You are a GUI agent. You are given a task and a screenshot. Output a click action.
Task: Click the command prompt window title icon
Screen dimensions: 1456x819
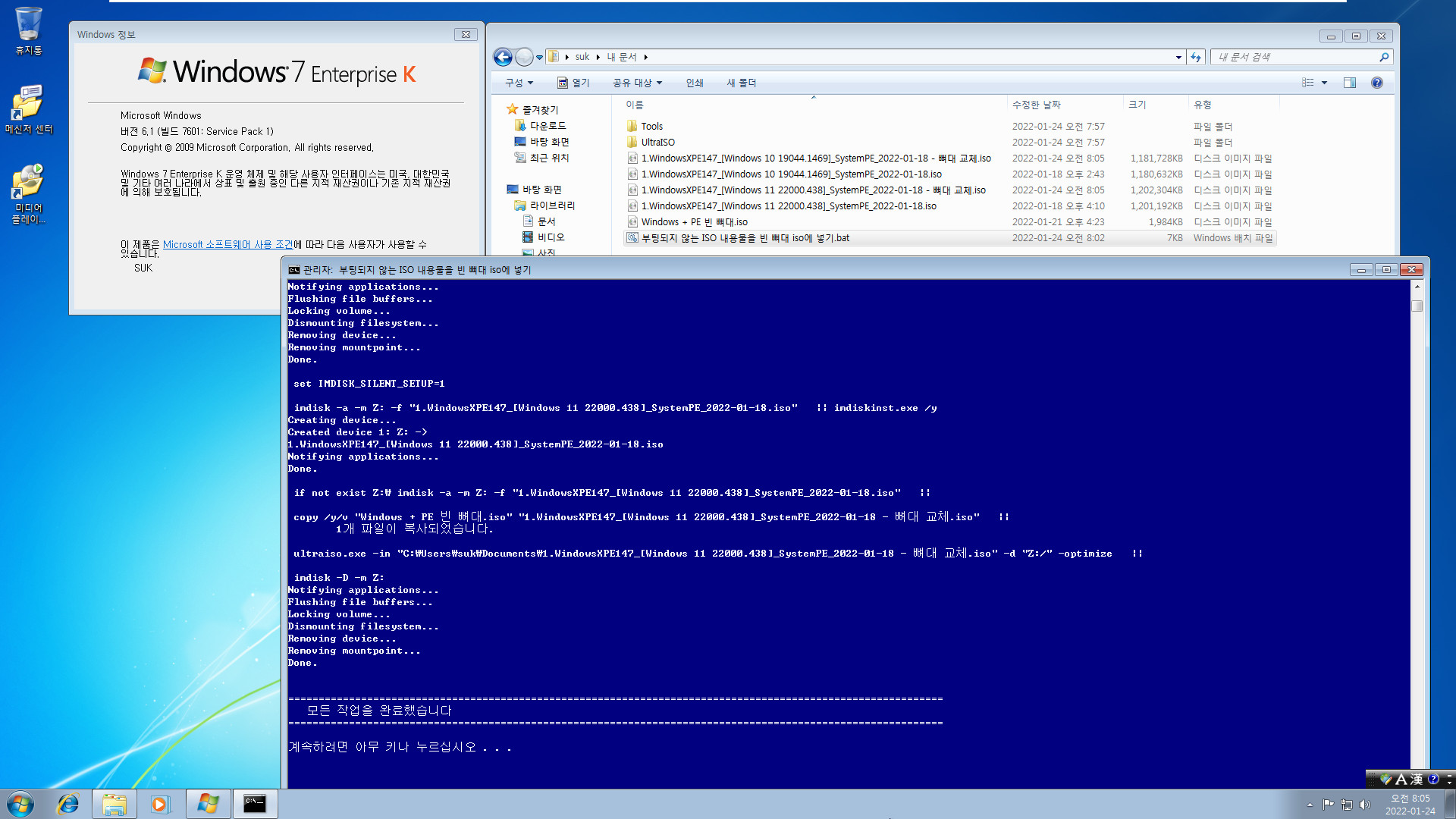coord(294,270)
